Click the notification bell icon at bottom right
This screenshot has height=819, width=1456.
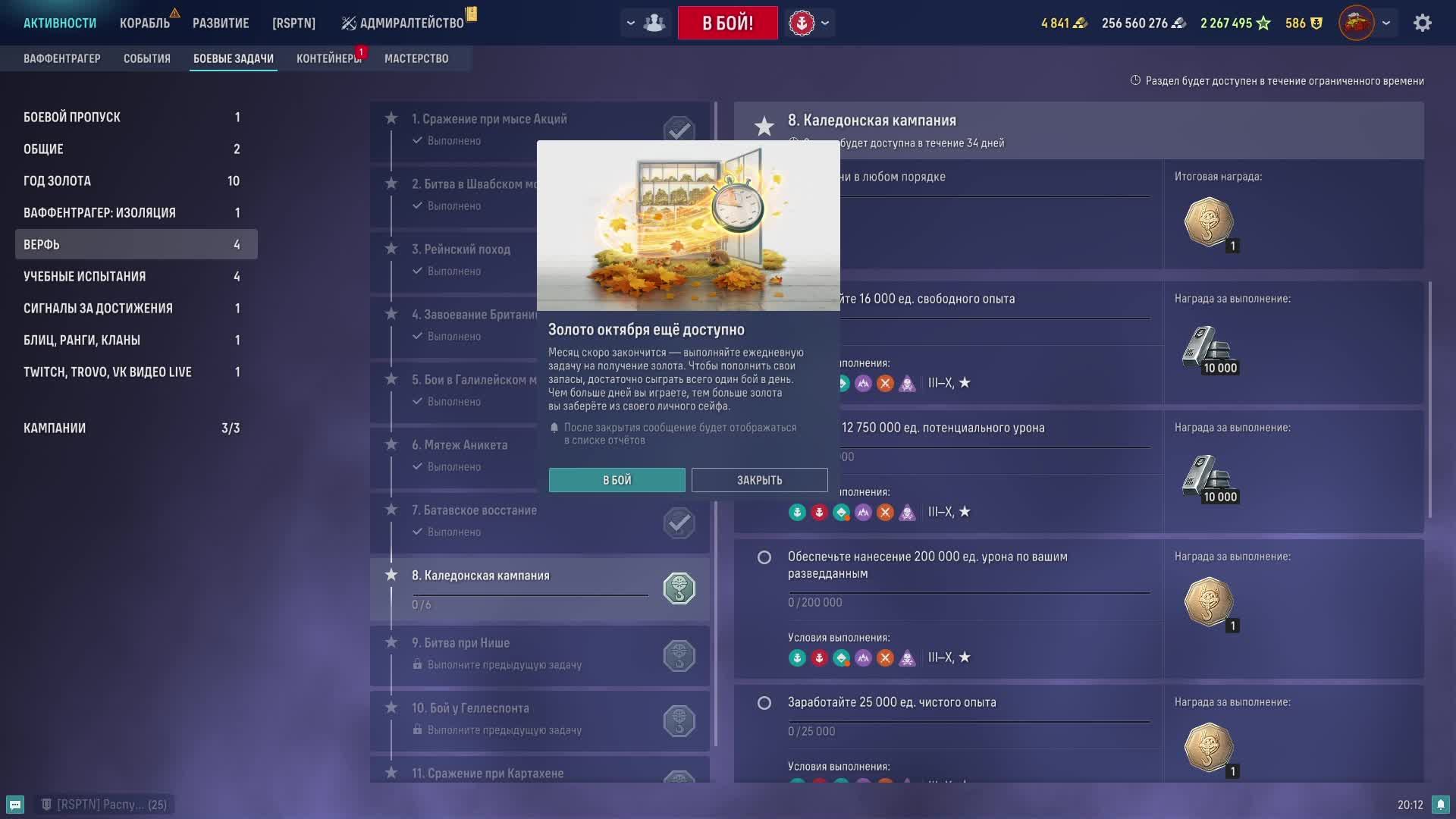1439,804
